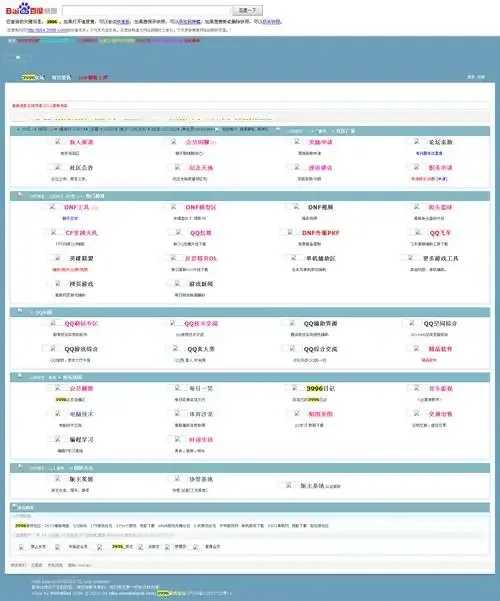The image size is (500, 601).
Task: Click the forum icon beside QQ综合交流
Action: click(x=292, y=348)
